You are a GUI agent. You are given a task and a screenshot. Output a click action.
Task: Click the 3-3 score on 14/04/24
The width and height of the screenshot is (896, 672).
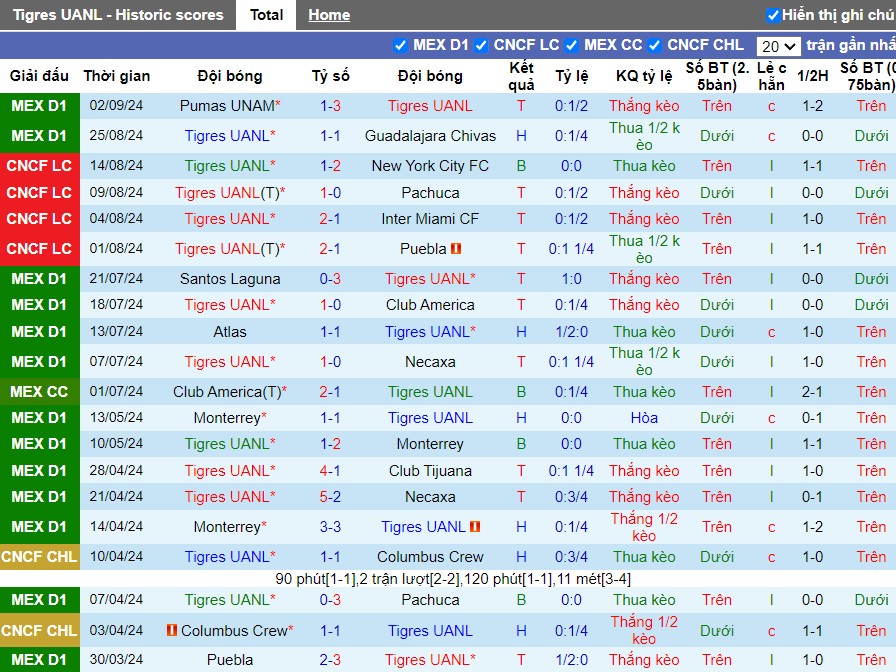330,527
